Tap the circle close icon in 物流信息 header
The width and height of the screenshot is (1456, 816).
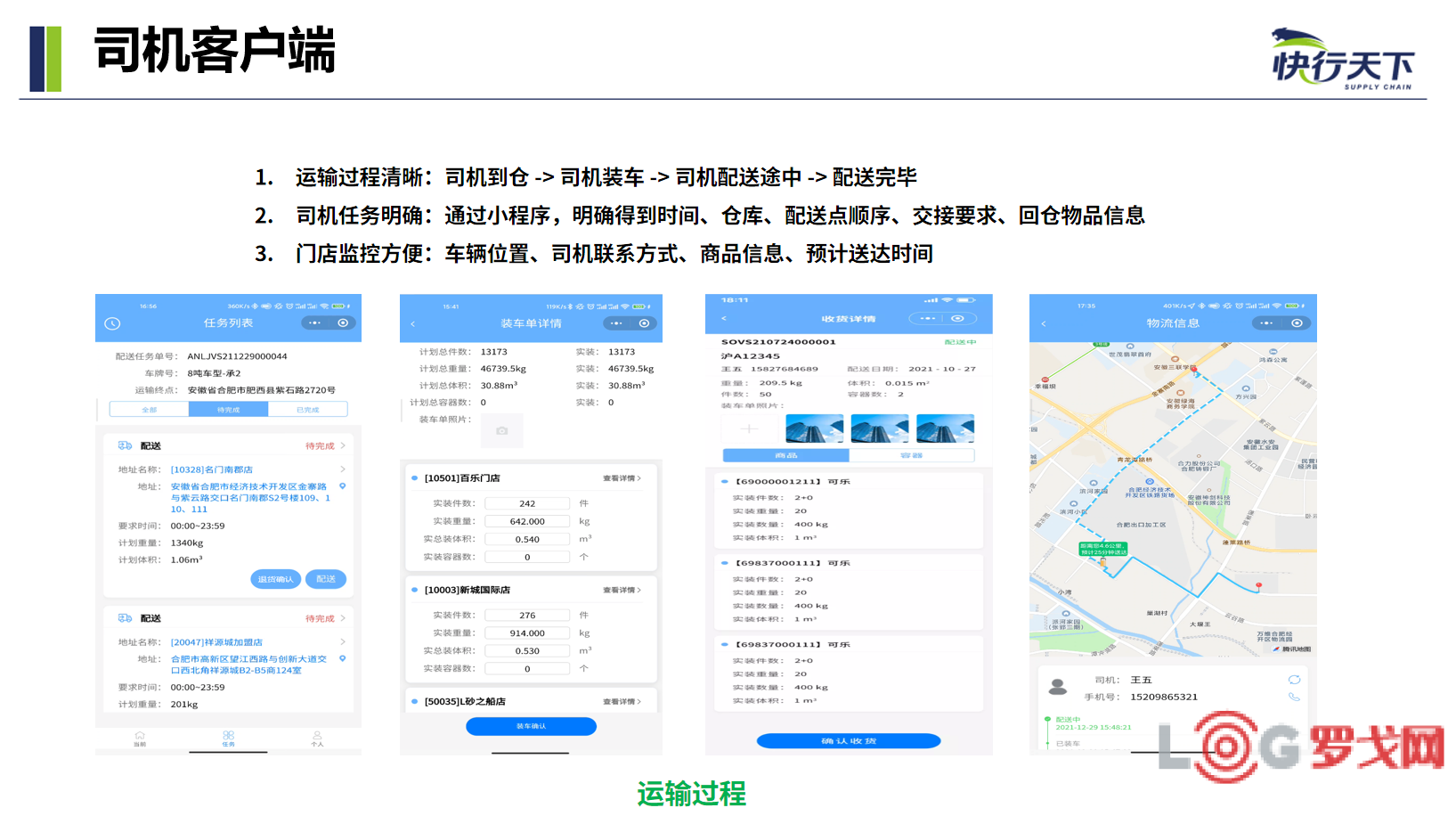pos(1297,323)
